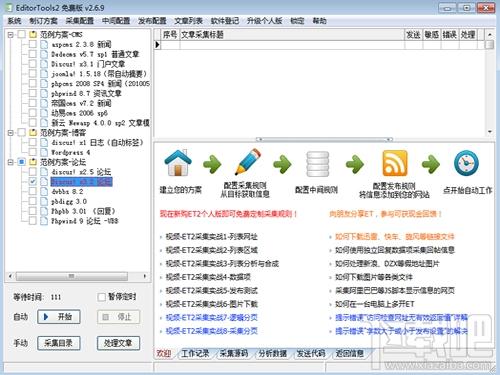Click the pencil icon for 配置采集规则
The width and height of the screenshot is (500, 375).
pos(248,162)
